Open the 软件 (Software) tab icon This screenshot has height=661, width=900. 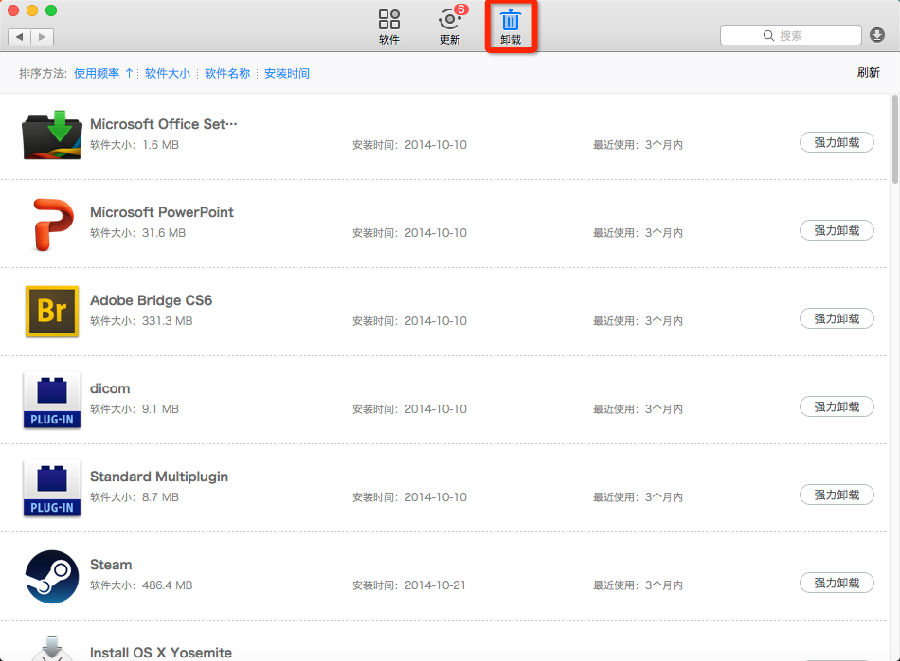click(389, 21)
